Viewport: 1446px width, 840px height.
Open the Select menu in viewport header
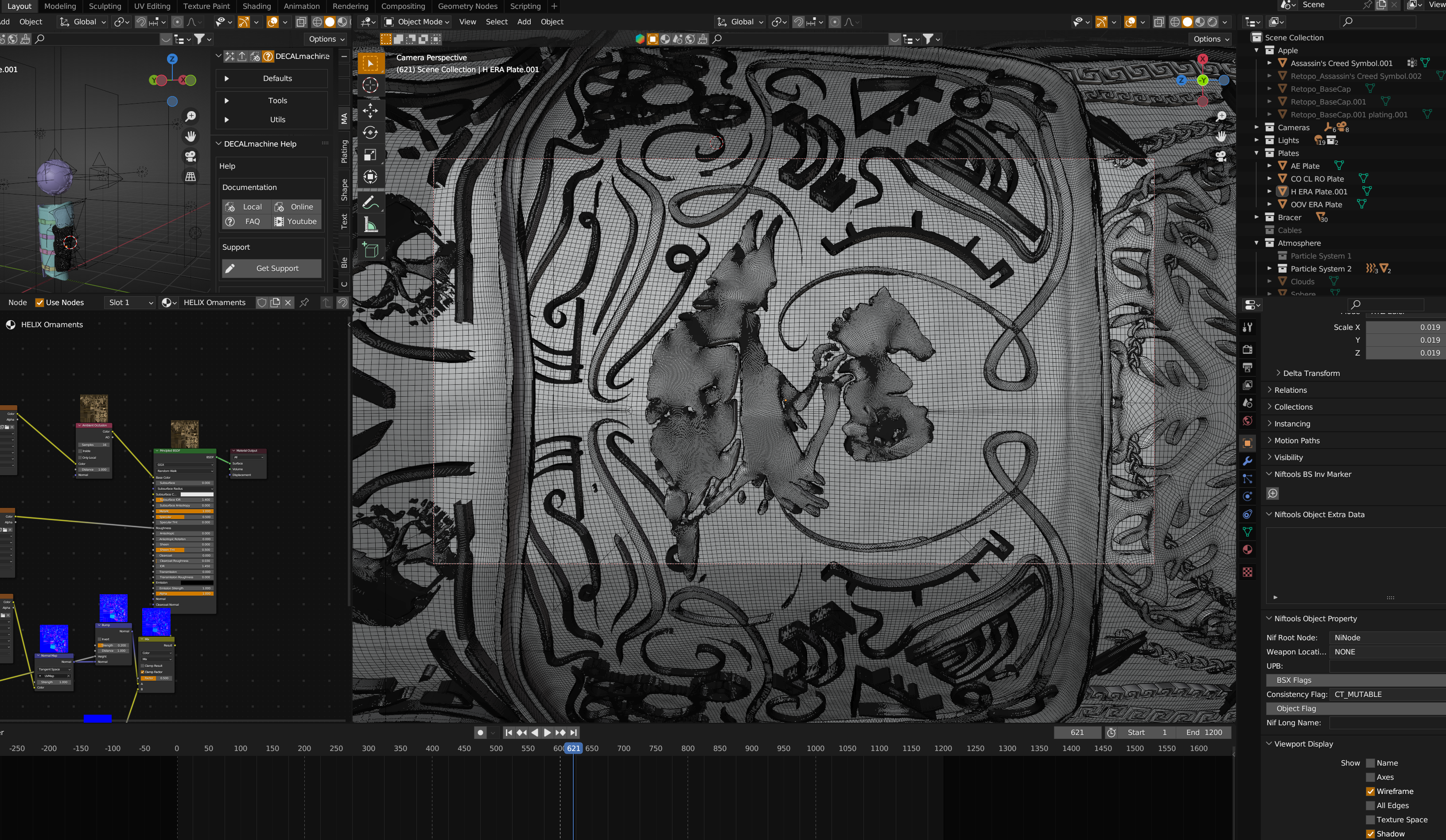coord(496,22)
